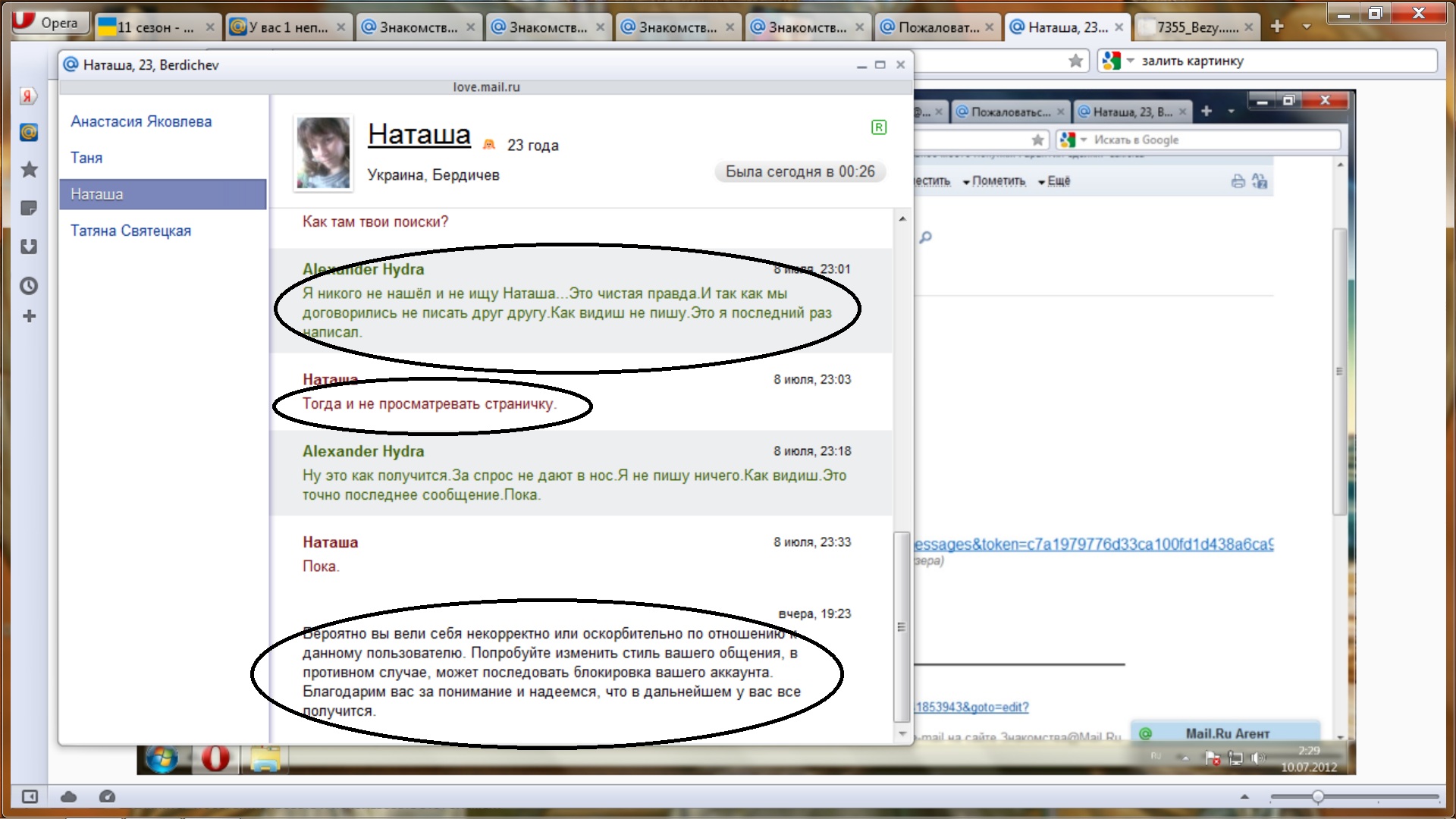Open the History clock panel
This screenshot has height=819, width=1456.
point(29,286)
